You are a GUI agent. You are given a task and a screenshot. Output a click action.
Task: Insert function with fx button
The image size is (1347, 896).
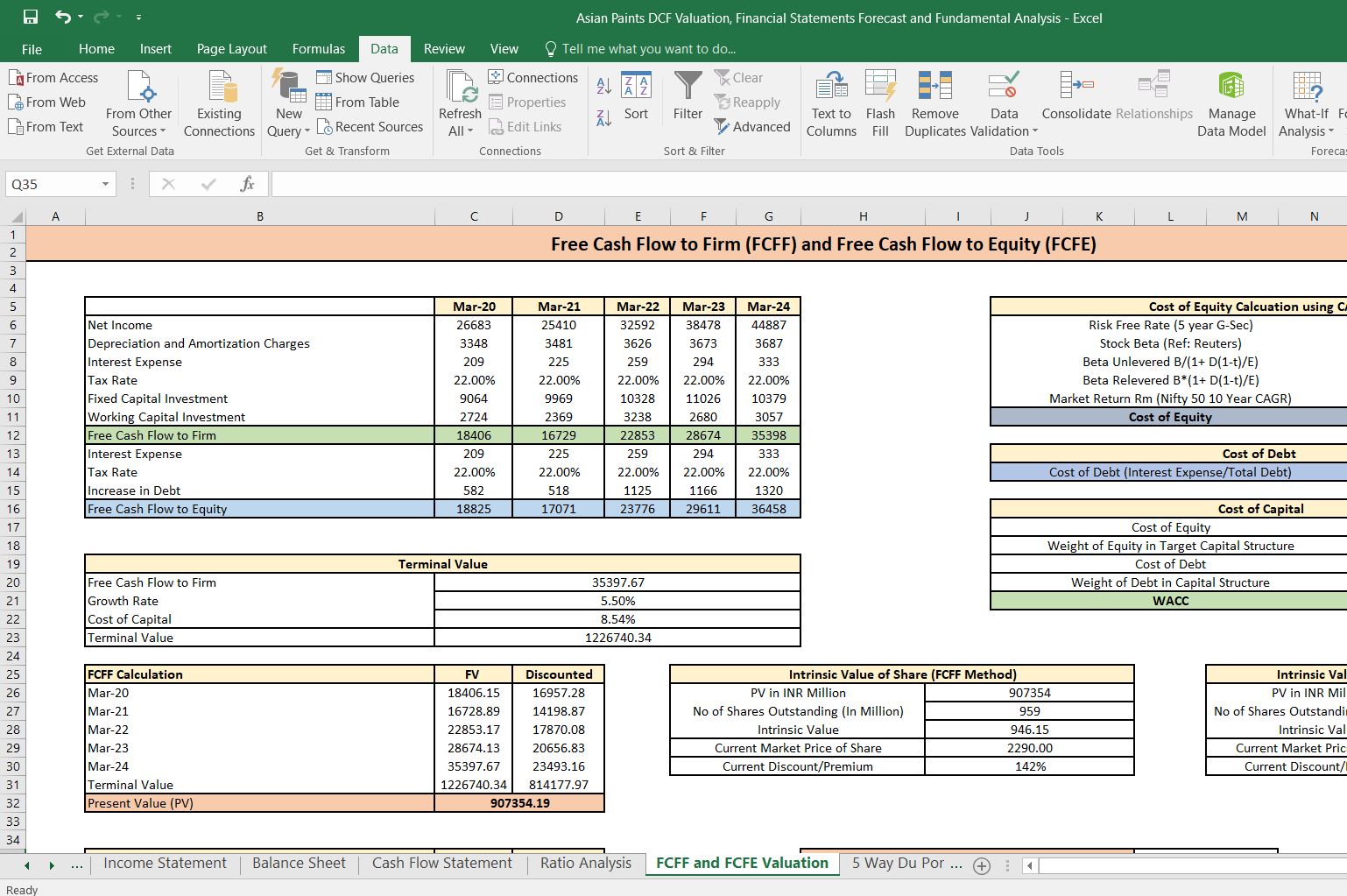point(247,184)
